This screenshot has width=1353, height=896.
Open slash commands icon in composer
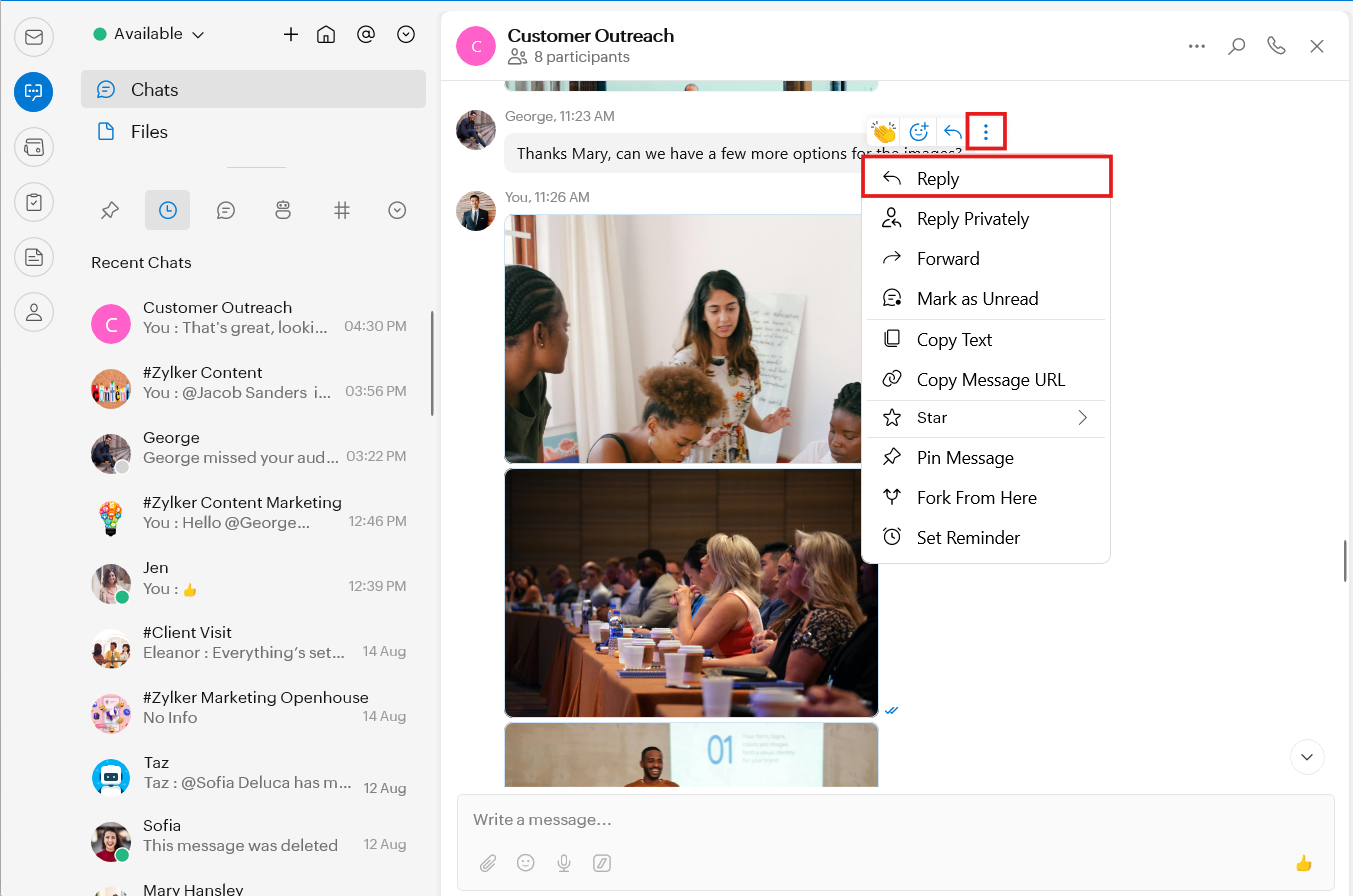click(x=602, y=863)
